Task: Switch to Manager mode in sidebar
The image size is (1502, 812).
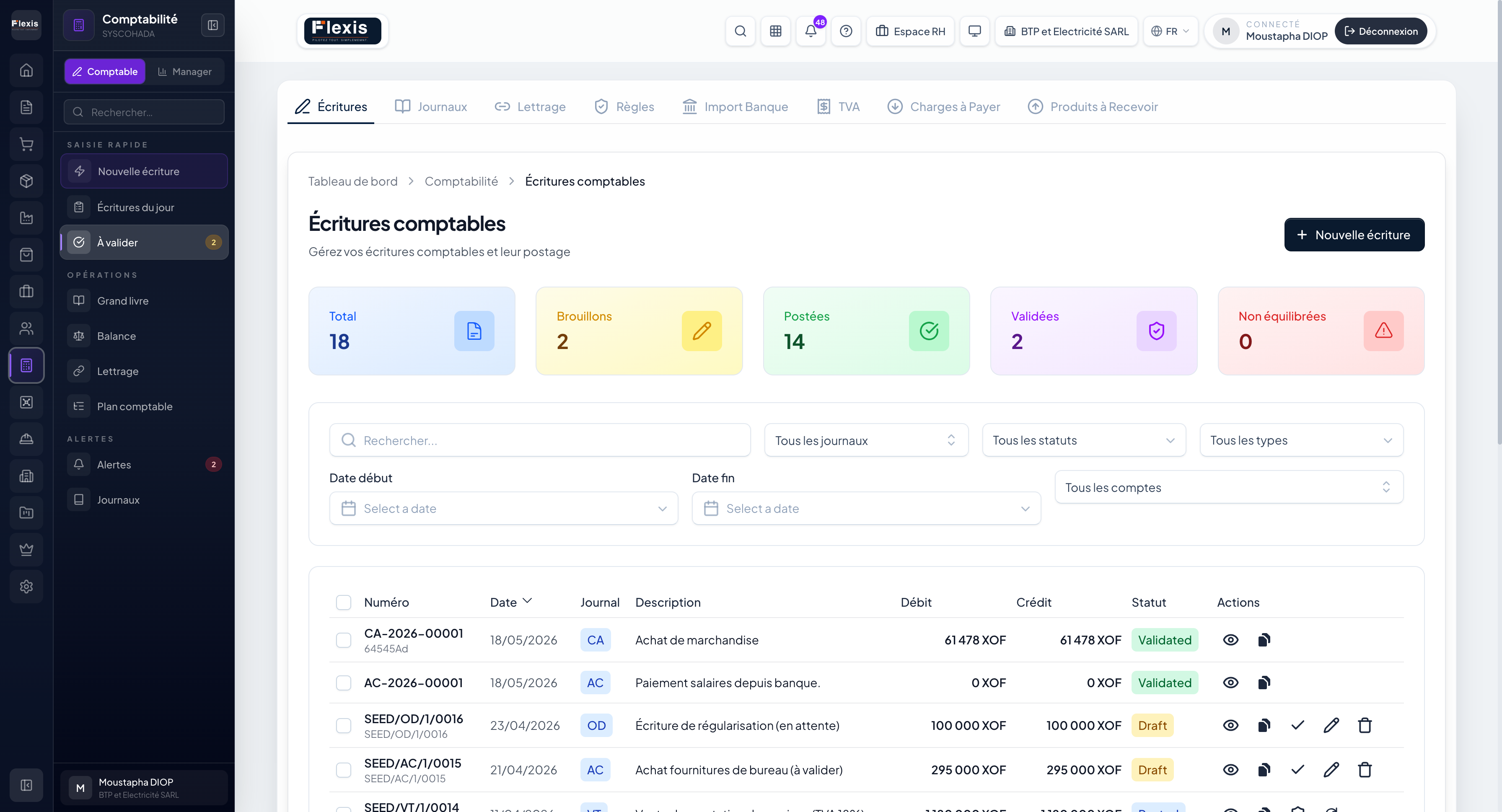Action: [185, 71]
